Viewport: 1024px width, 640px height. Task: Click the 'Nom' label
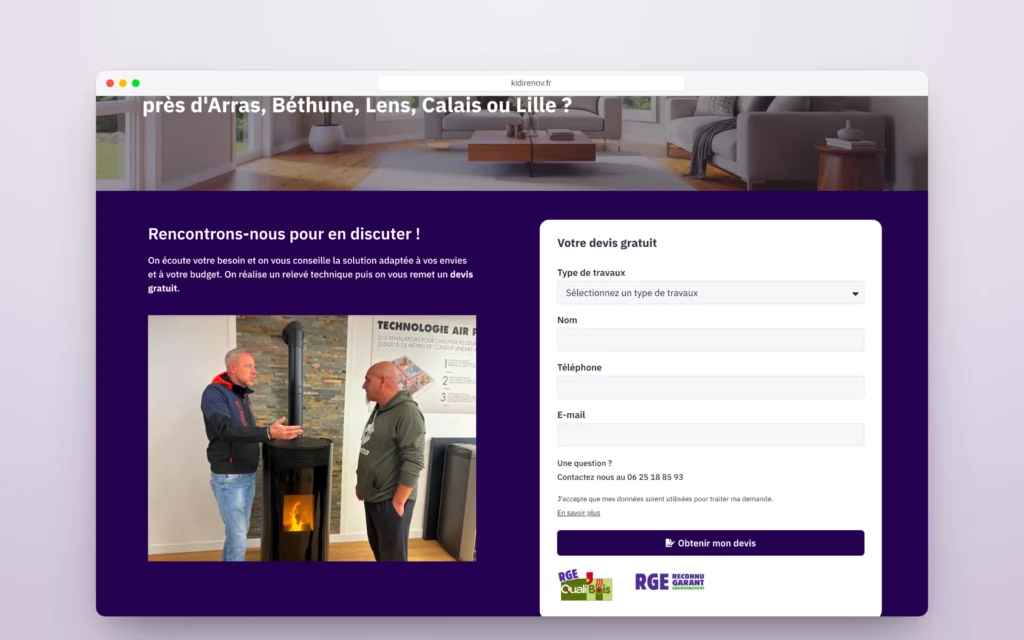[567, 320]
